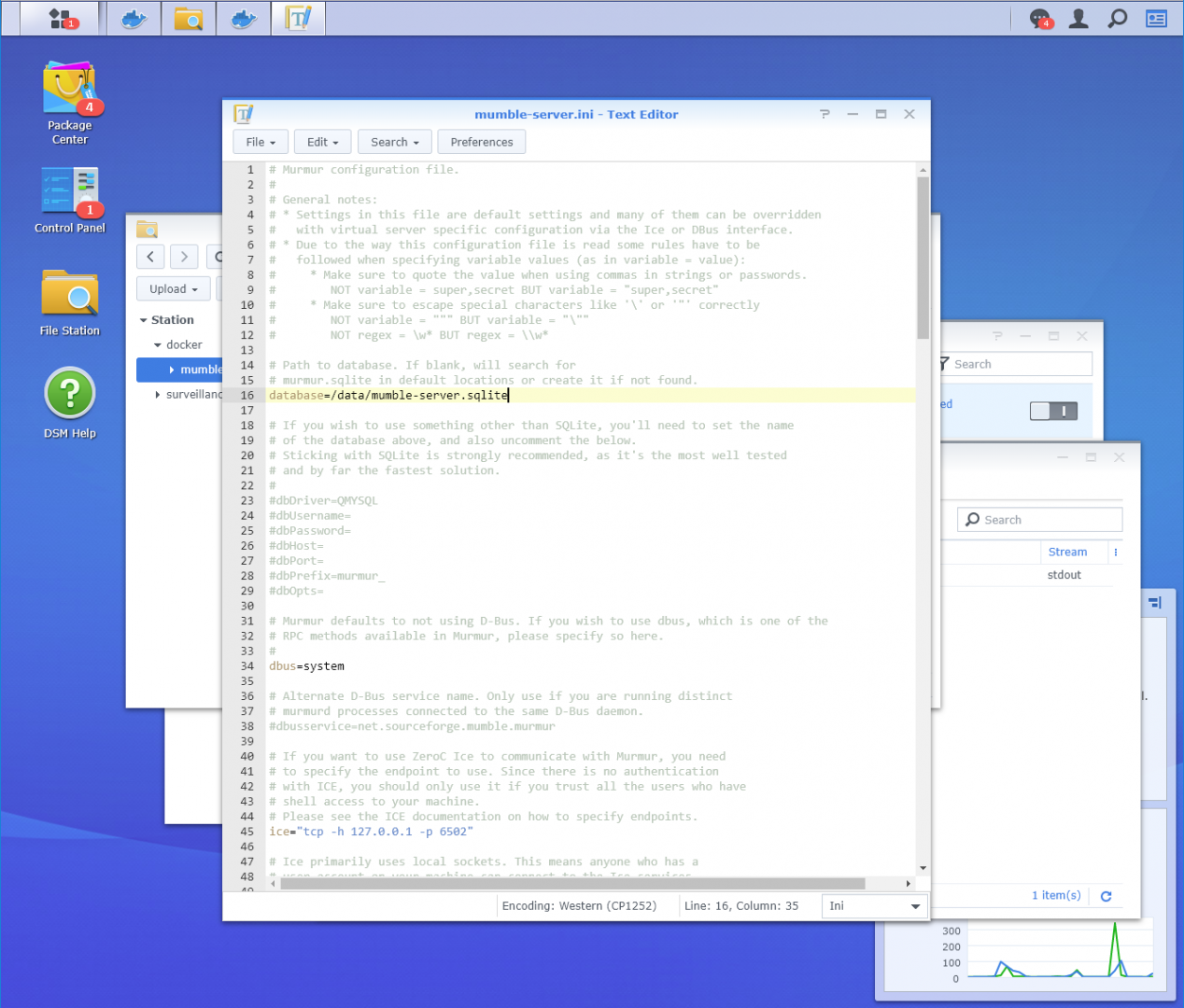Open notifications with the badge showing 4

click(x=1039, y=18)
